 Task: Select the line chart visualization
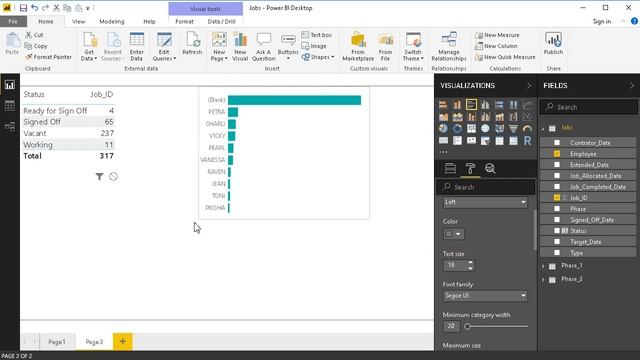pos(527,105)
